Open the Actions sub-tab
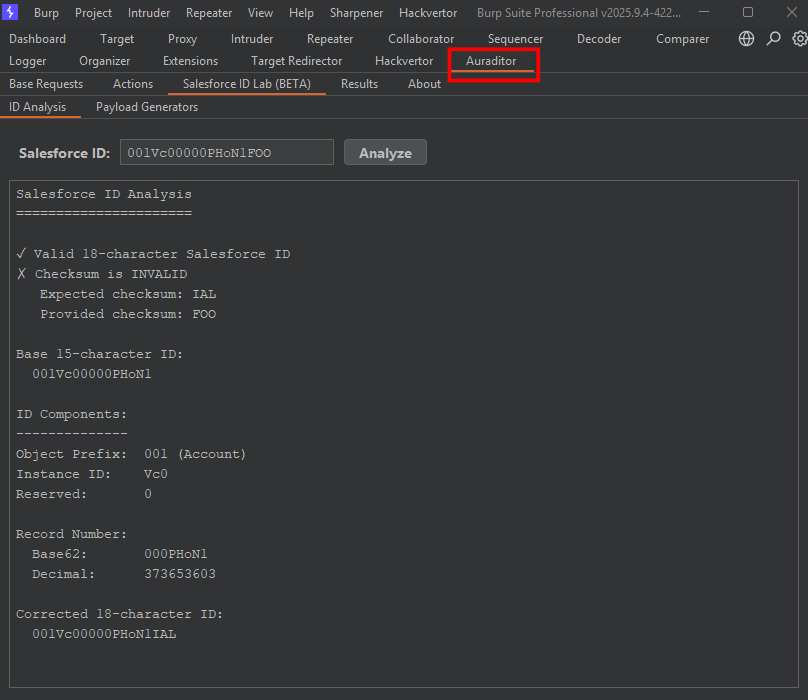The width and height of the screenshot is (808, 700). [x=133, y=84]
